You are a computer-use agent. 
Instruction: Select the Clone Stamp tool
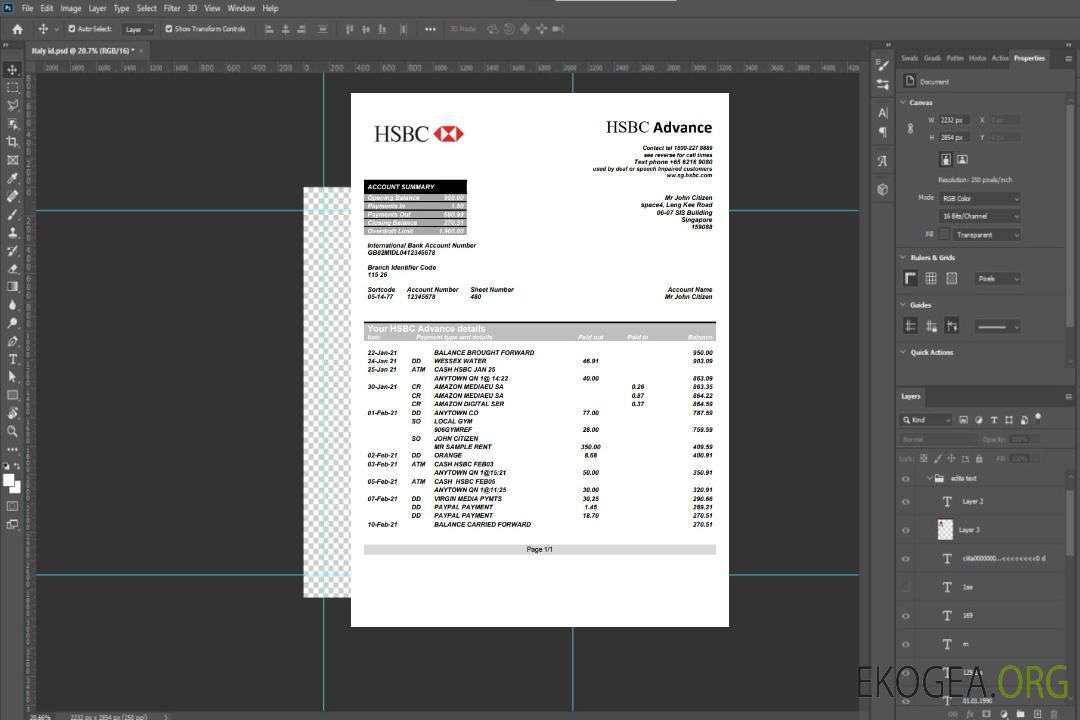point(12,233)
